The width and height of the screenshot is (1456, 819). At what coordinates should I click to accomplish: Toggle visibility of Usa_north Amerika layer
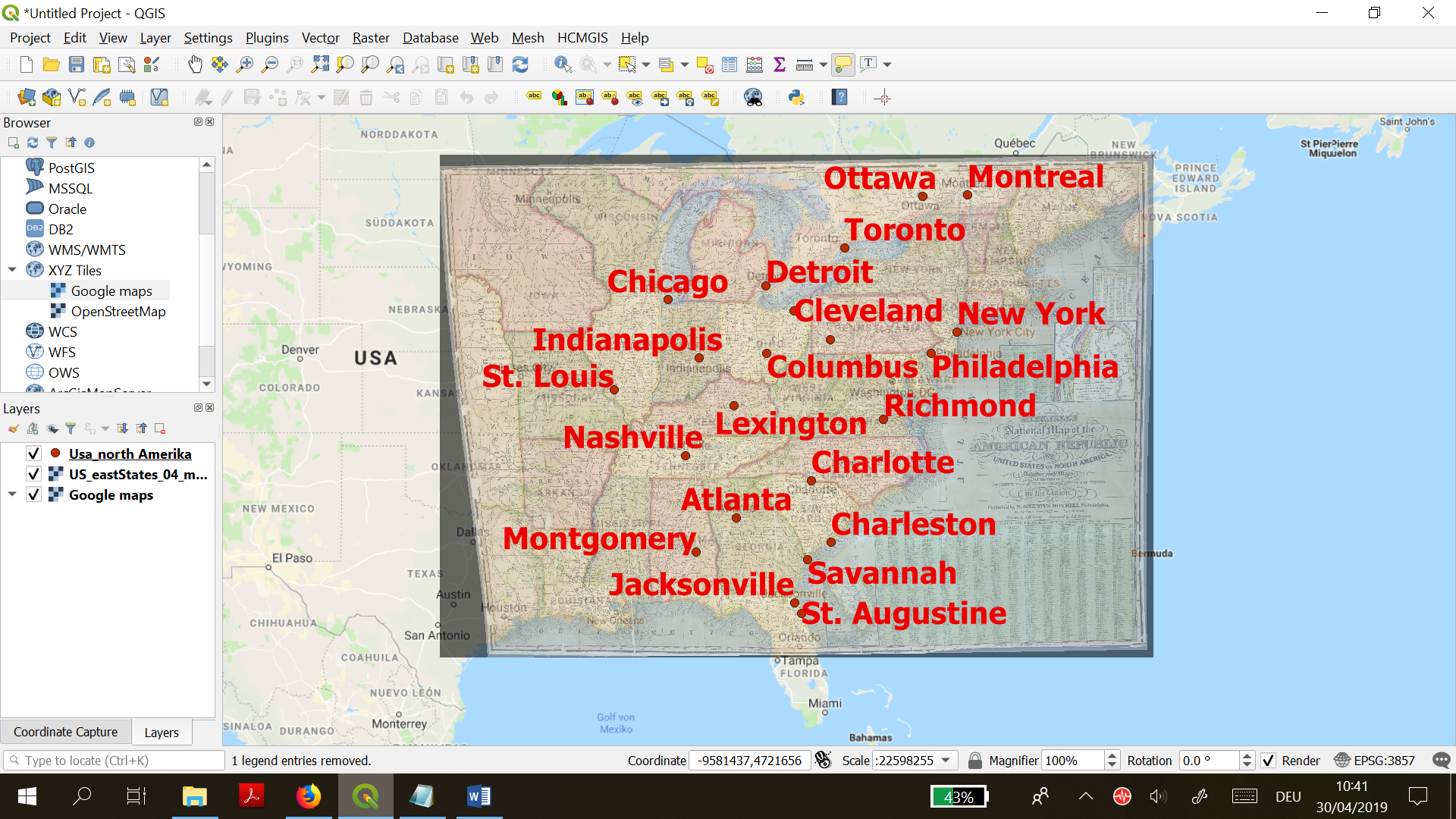(33, 454)
